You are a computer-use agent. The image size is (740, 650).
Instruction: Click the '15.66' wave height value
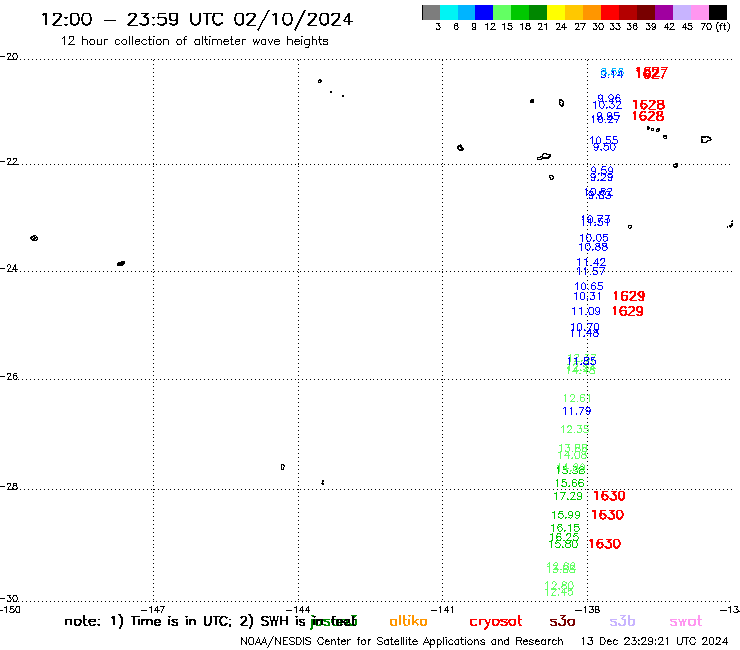[x=570, y=483]
